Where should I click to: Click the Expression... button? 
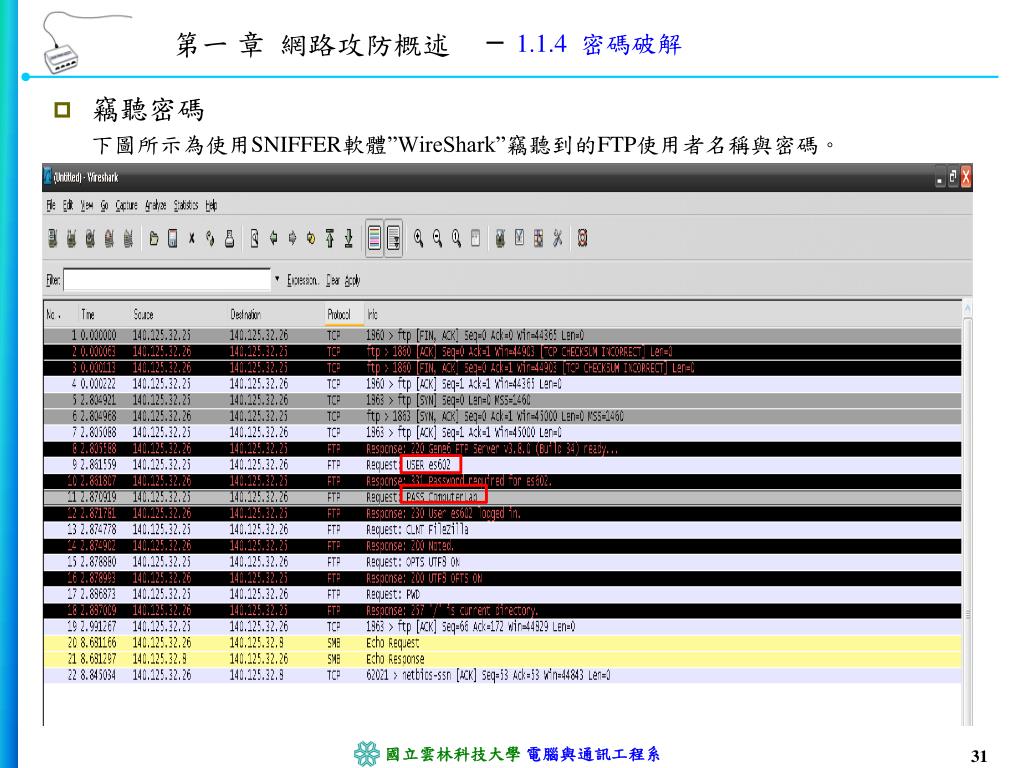click(303, 280)
